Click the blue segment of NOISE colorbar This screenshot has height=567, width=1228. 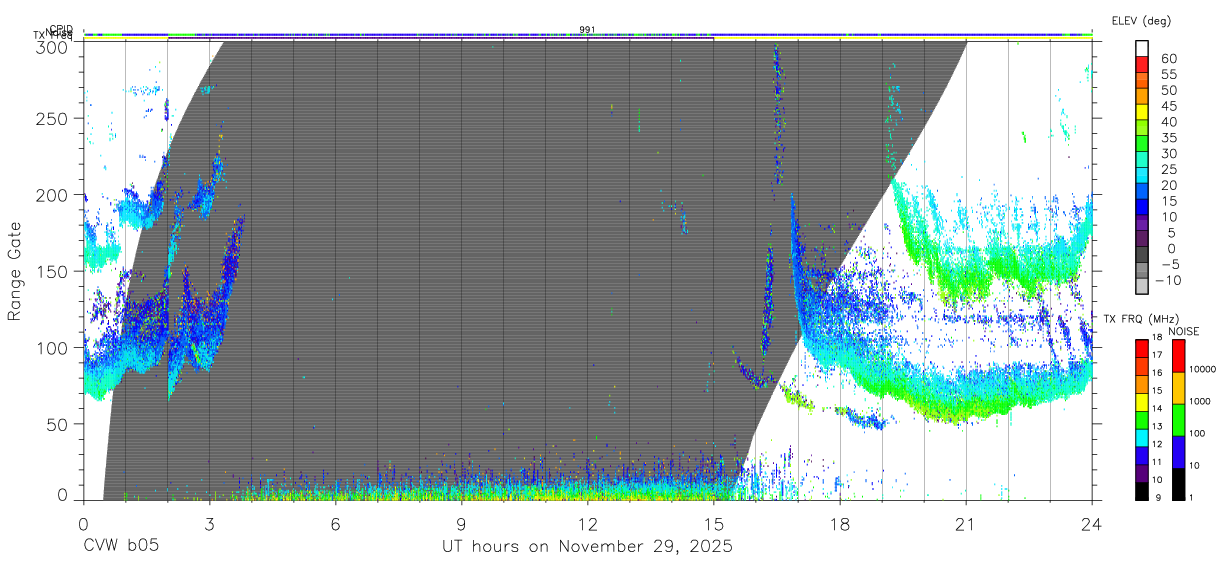pyautogui.click(x=1178, y=451)
